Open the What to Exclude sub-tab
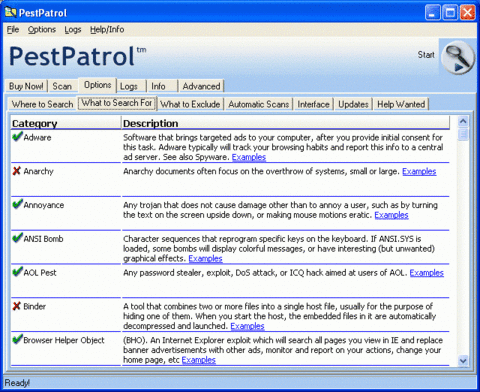The height and width of the screenshot is (392, 480). pyautogui.click(x=190, y=104)
